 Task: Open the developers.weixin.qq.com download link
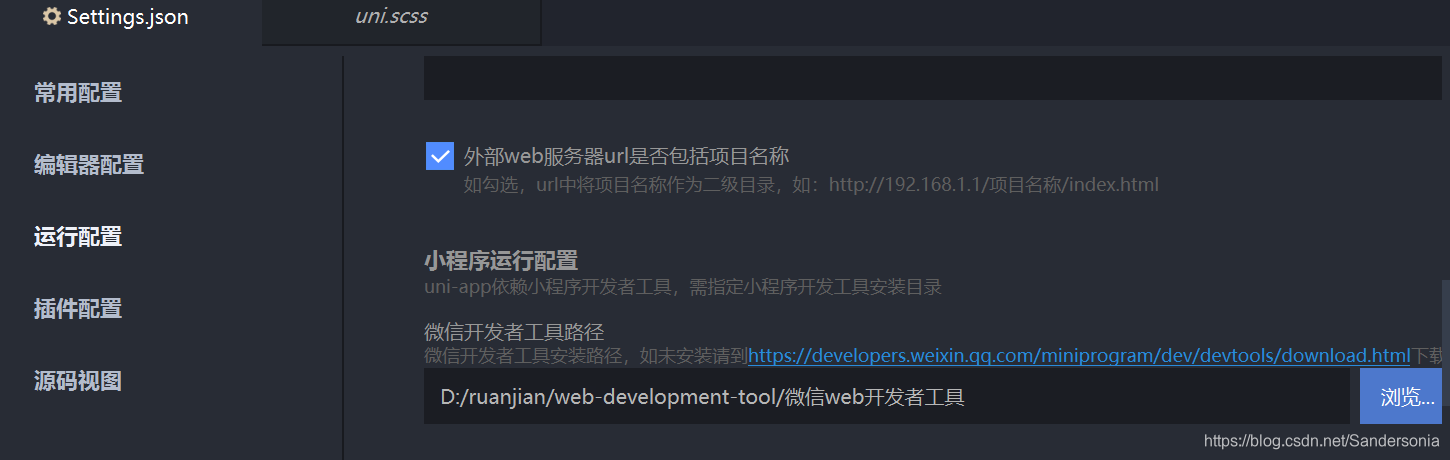pos(1079,355)
